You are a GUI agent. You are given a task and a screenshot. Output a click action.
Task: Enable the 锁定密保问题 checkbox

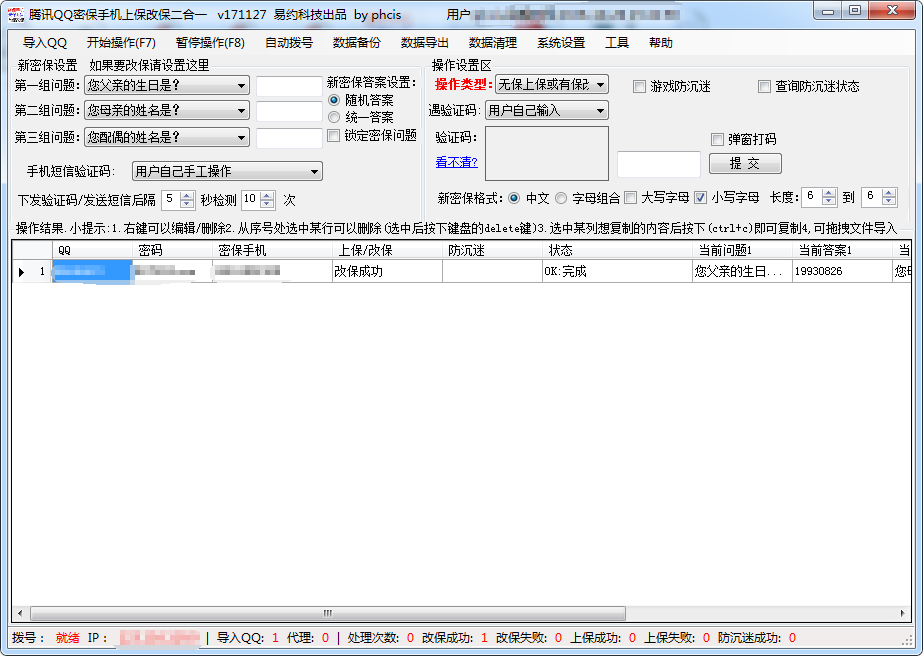[x=334, y=136]
